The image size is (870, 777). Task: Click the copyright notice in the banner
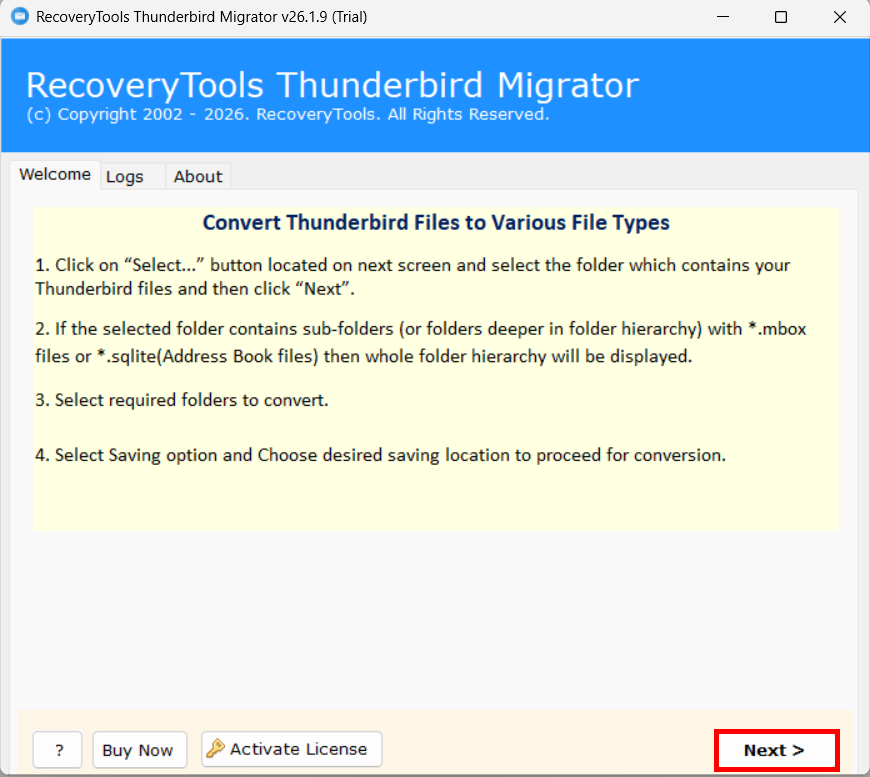click(288, 114)
